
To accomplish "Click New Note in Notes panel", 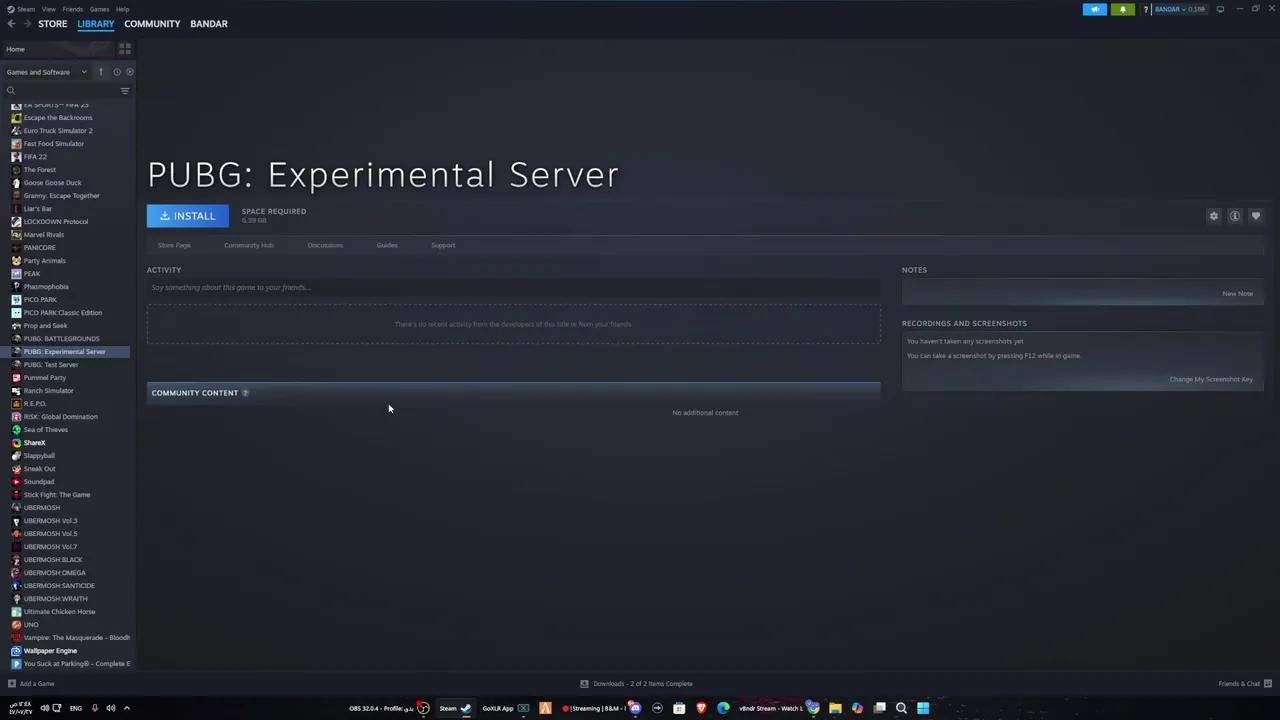I will click(x=1237, y=294).
